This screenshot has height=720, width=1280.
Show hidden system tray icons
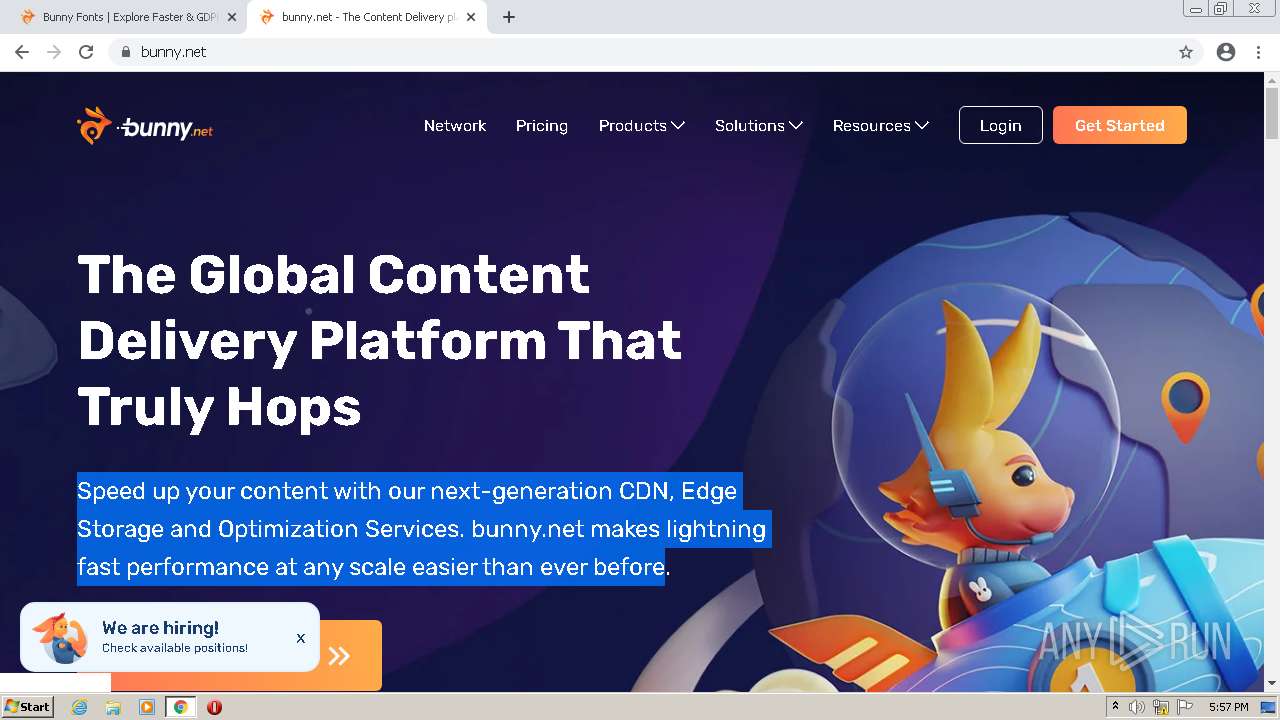click(1115, 707)
